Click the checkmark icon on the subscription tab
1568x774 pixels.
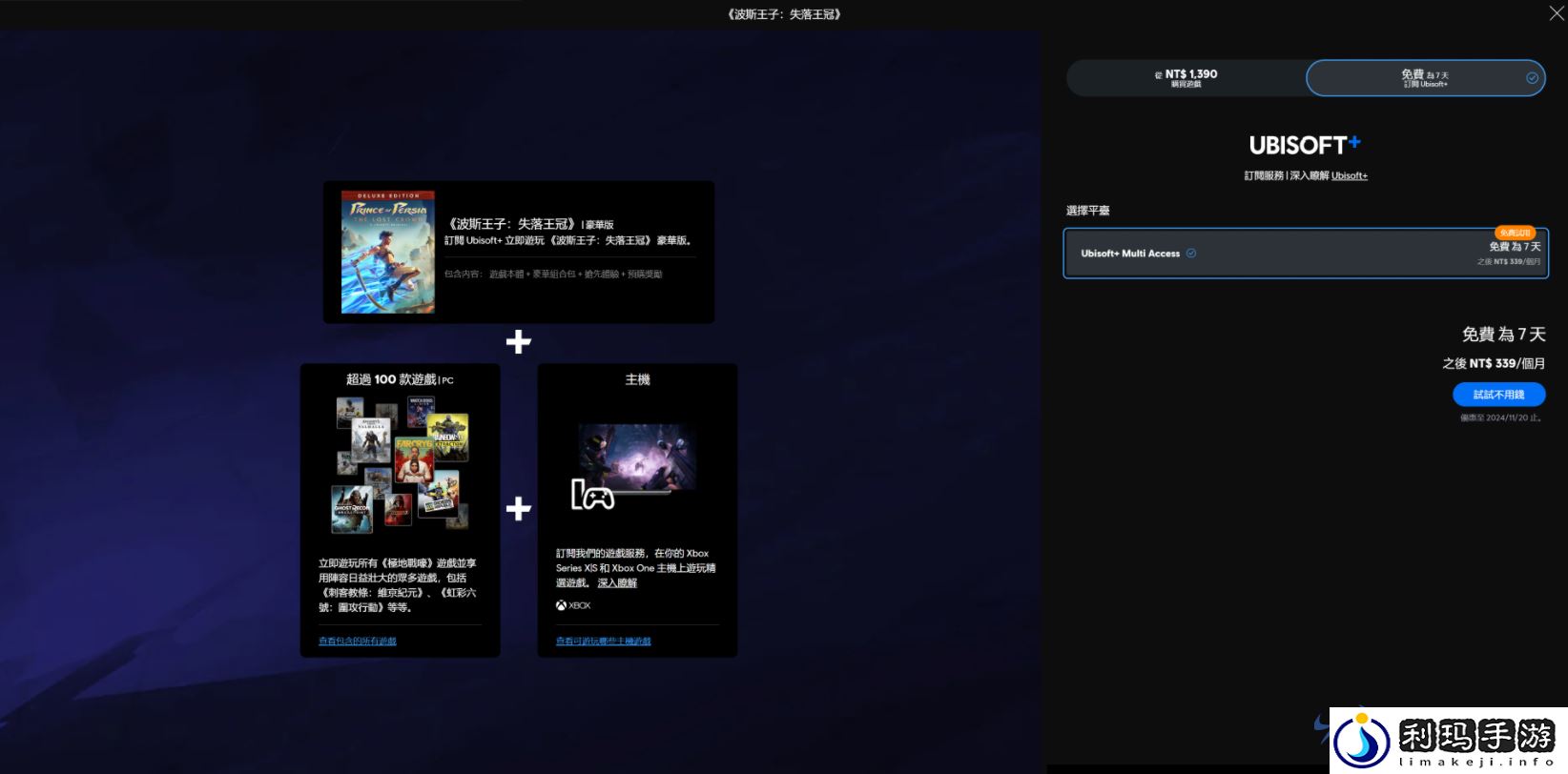[x=1532, y=78]
